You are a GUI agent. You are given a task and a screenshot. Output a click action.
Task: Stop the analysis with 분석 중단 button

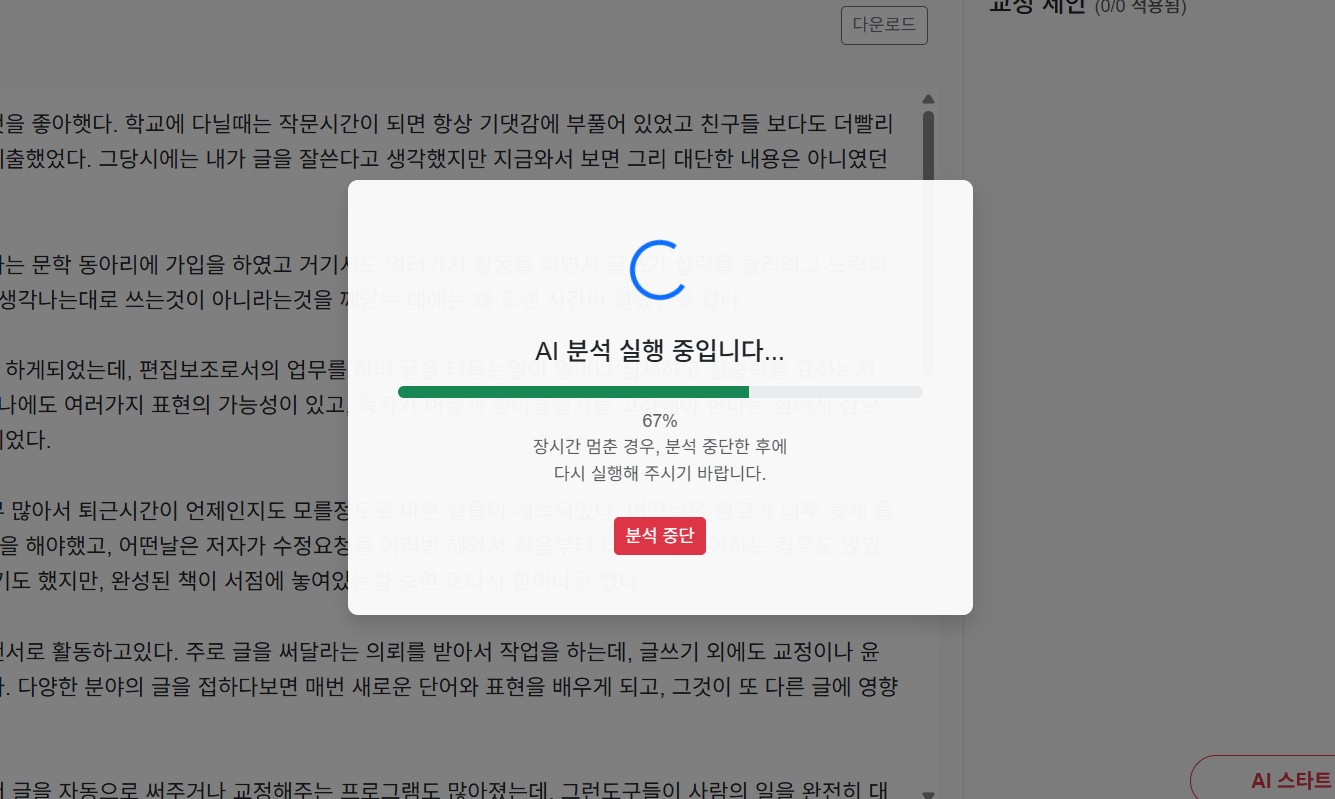coord(660,536)
